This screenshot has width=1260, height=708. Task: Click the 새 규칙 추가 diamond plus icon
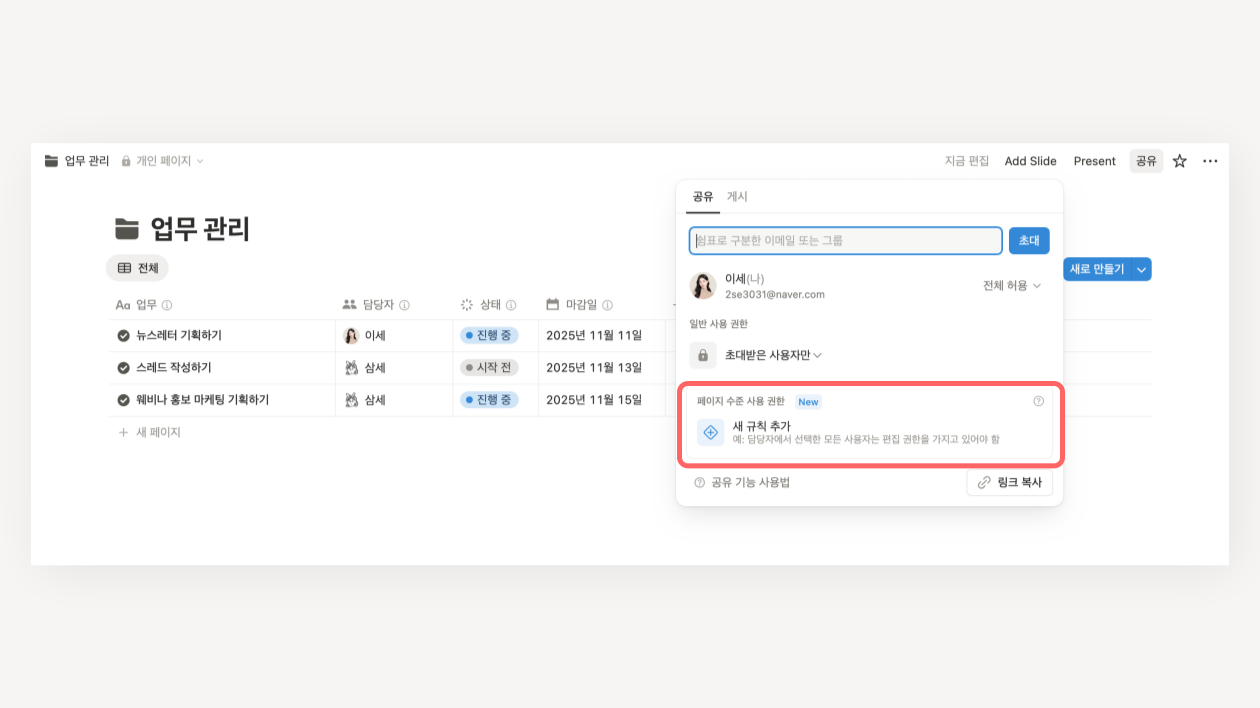coord(710,432)
